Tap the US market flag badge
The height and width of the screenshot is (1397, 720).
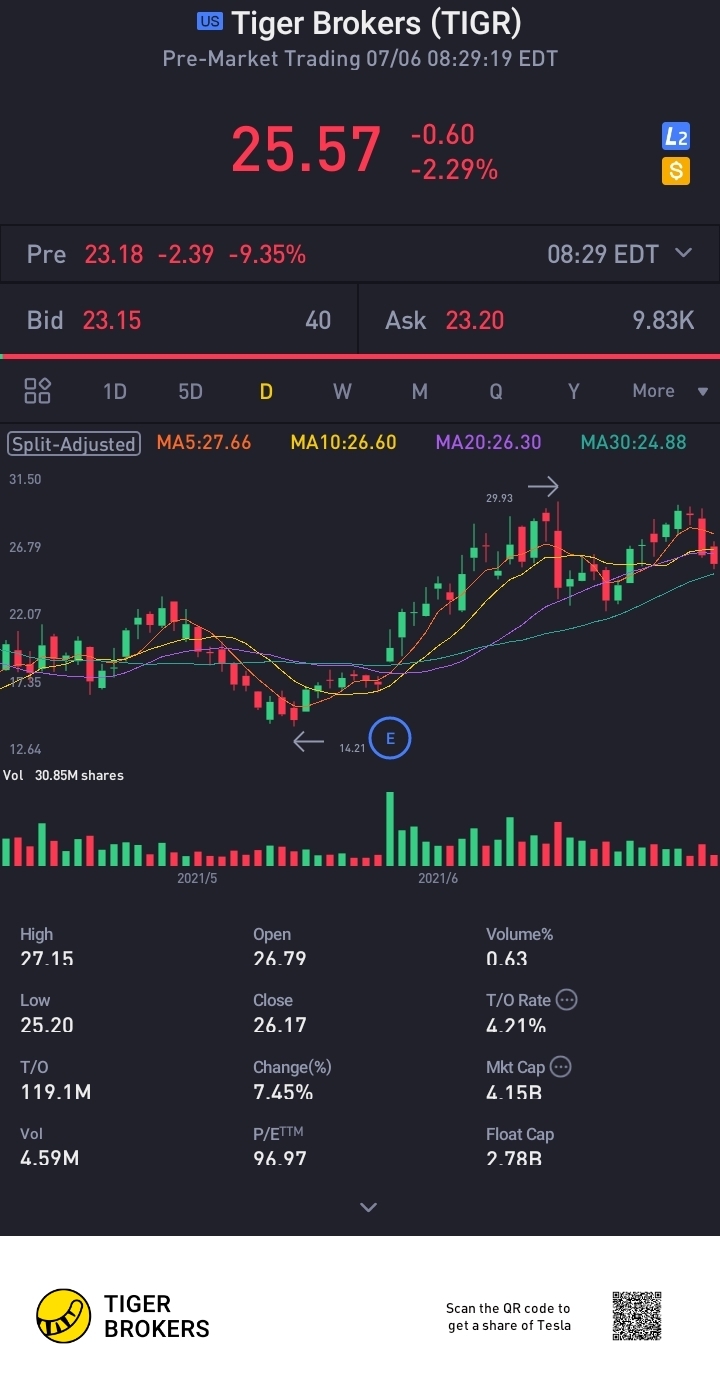(210, 21)
